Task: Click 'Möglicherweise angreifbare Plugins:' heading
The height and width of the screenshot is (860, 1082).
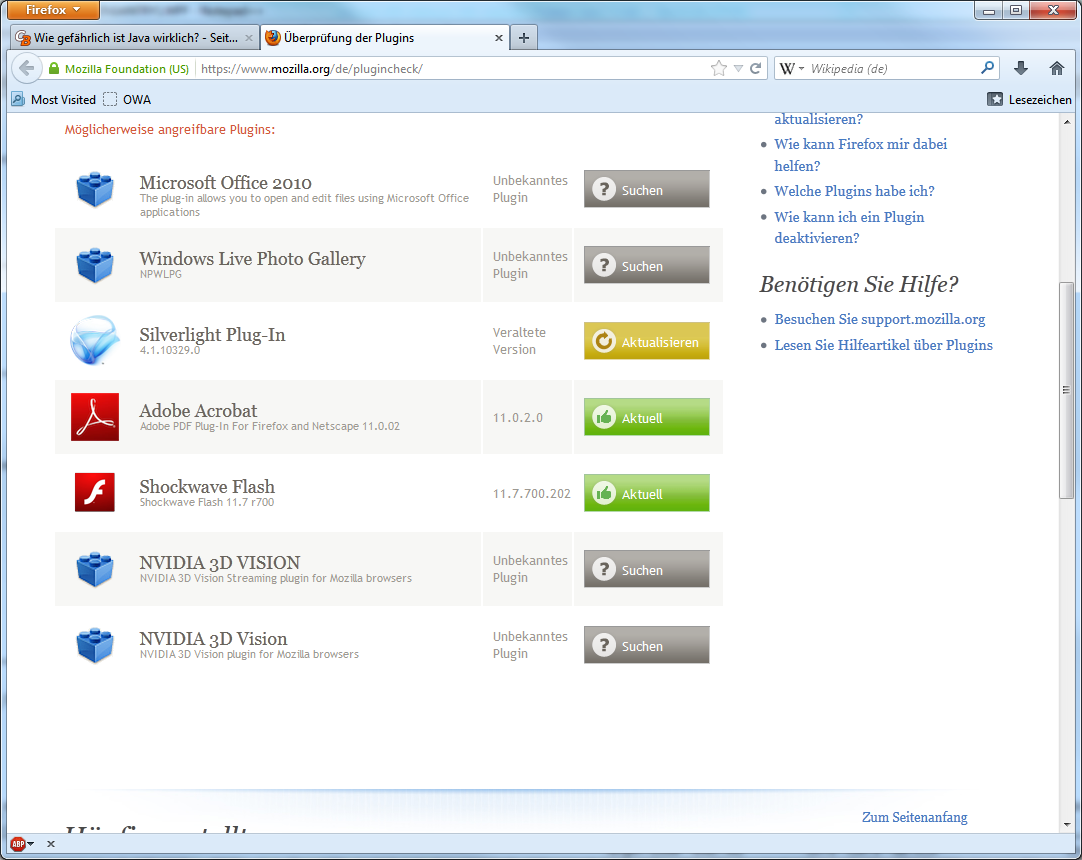Action: point(170,130)
